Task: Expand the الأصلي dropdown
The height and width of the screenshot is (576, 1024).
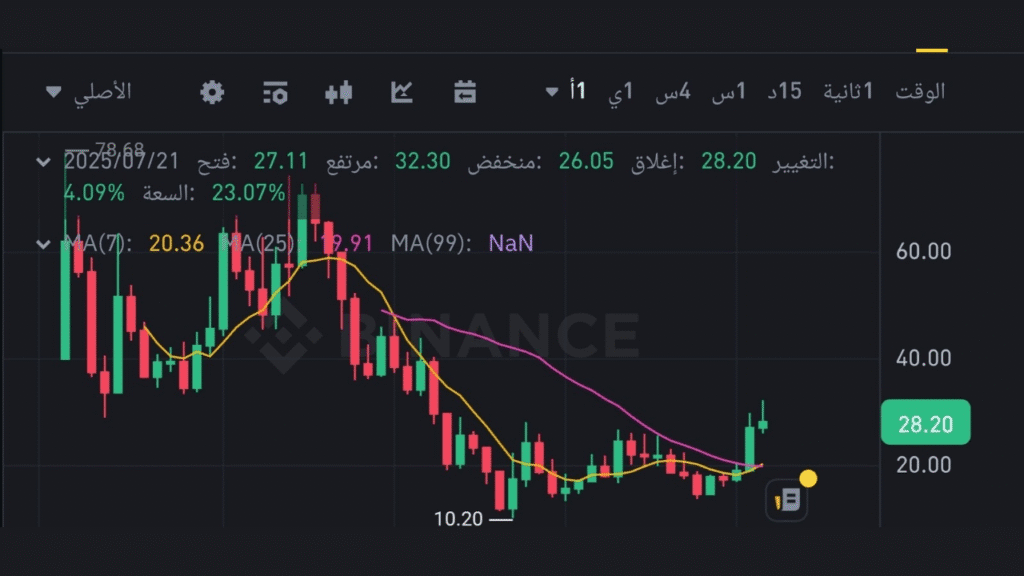Action: [x=89, y=92]
